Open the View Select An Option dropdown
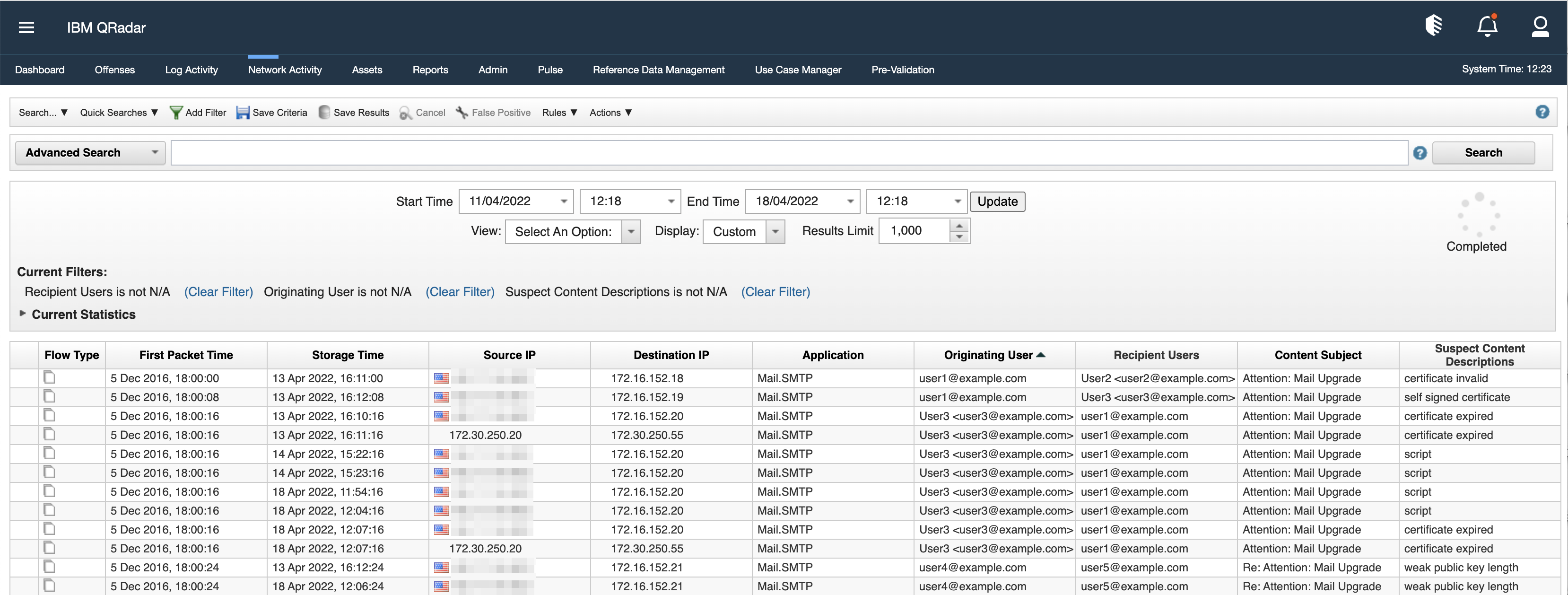The width and height of the screenshot is (1568, 595). [x=631, y=231]
